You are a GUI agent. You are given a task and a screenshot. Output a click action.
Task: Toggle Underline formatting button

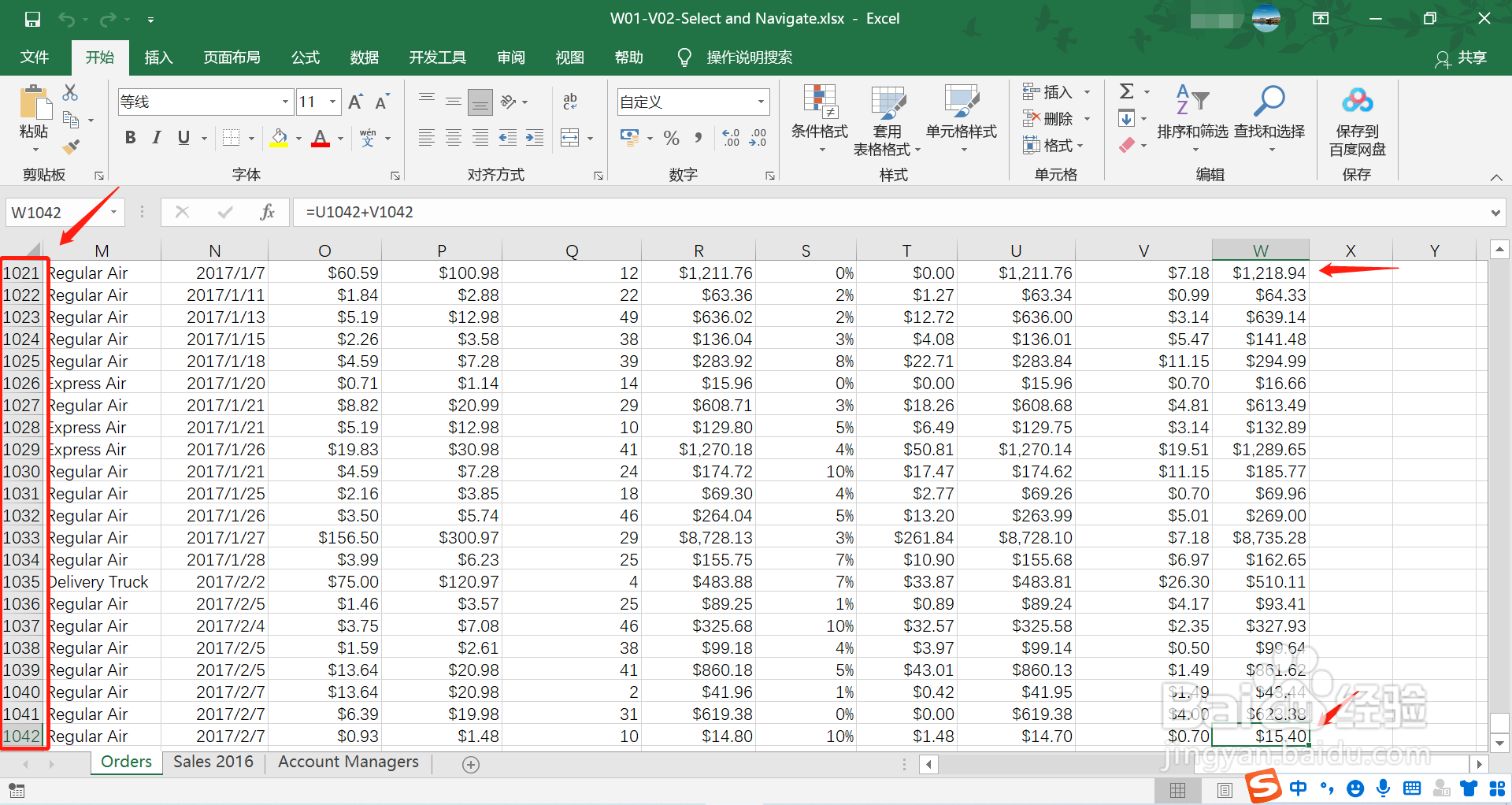coord(183,138)
